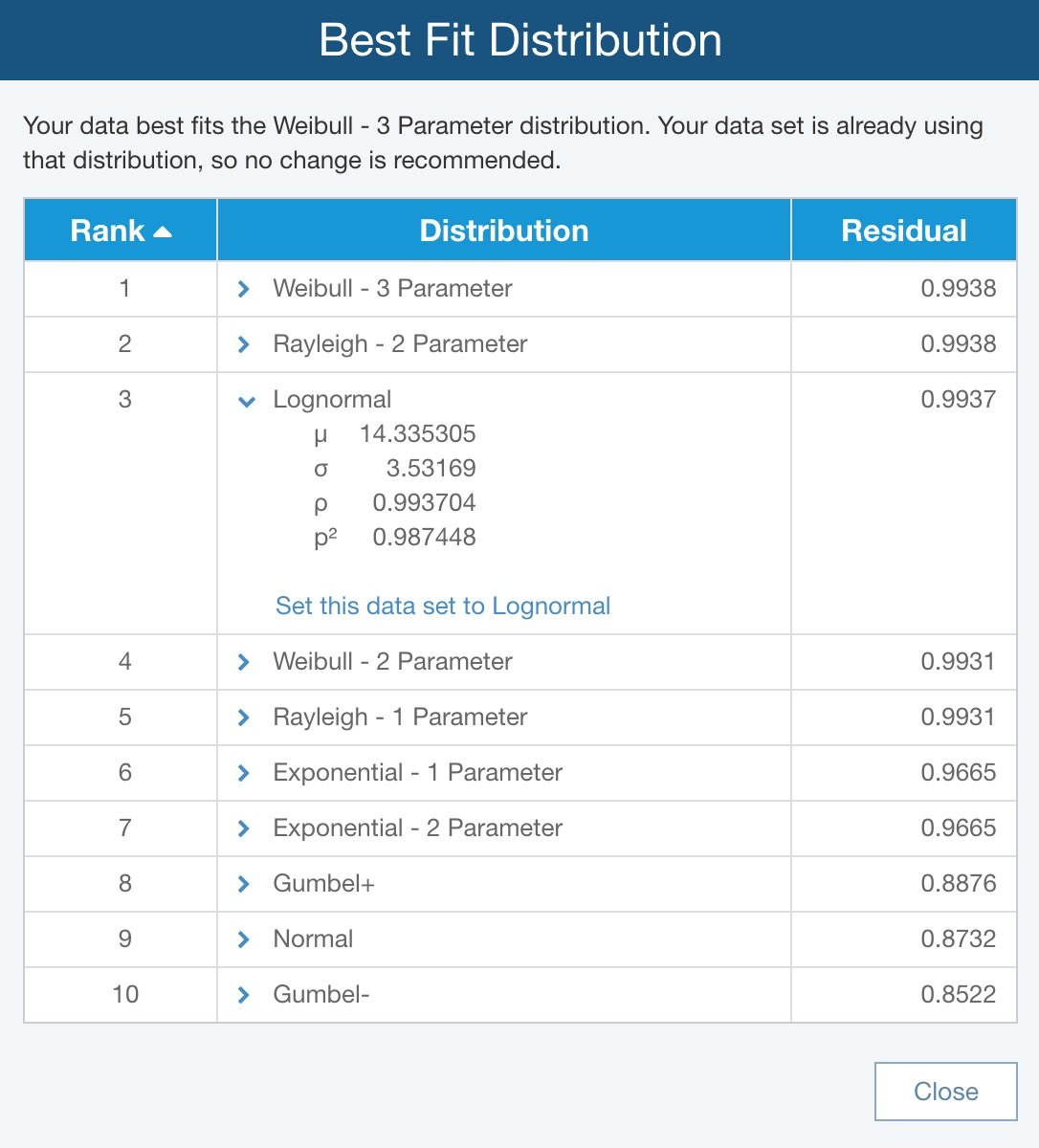
Task: Click Set this data set to Lognormal
Action: pos(442,606)
